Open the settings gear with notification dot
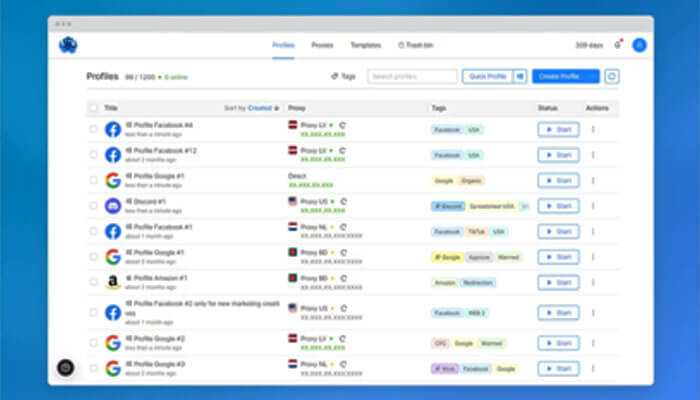 tap(618, 45)
